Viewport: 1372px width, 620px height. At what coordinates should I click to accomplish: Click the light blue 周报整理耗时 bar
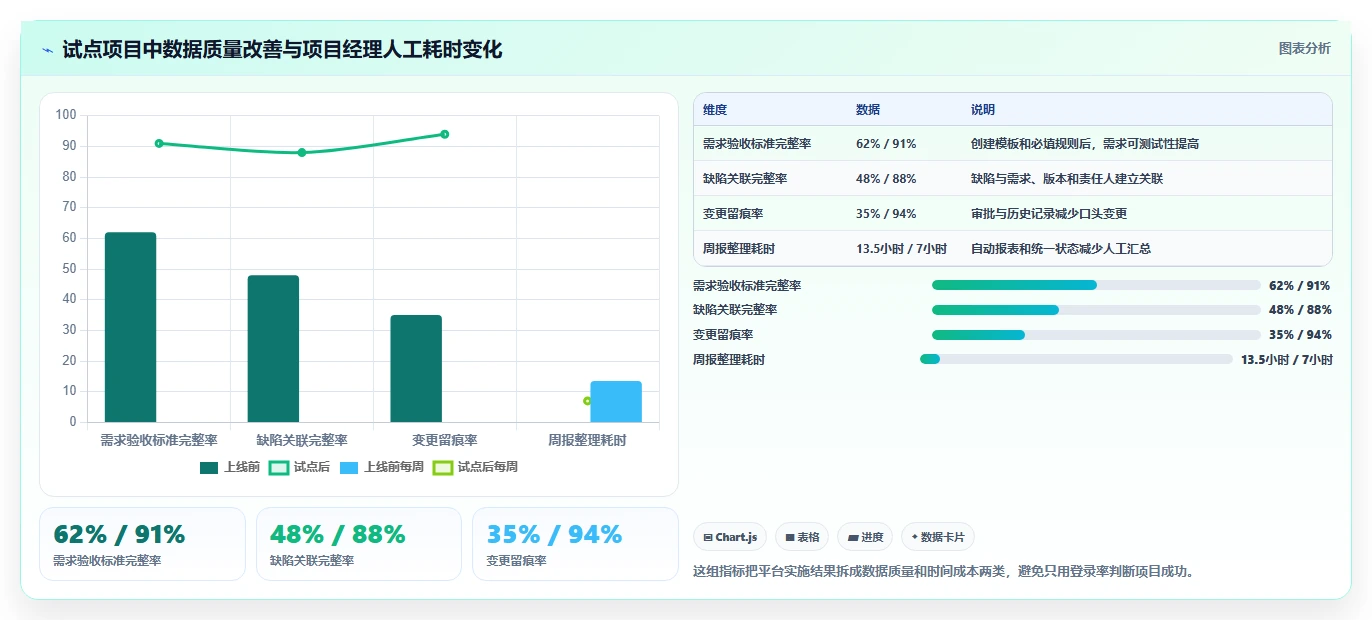point(616,401)
